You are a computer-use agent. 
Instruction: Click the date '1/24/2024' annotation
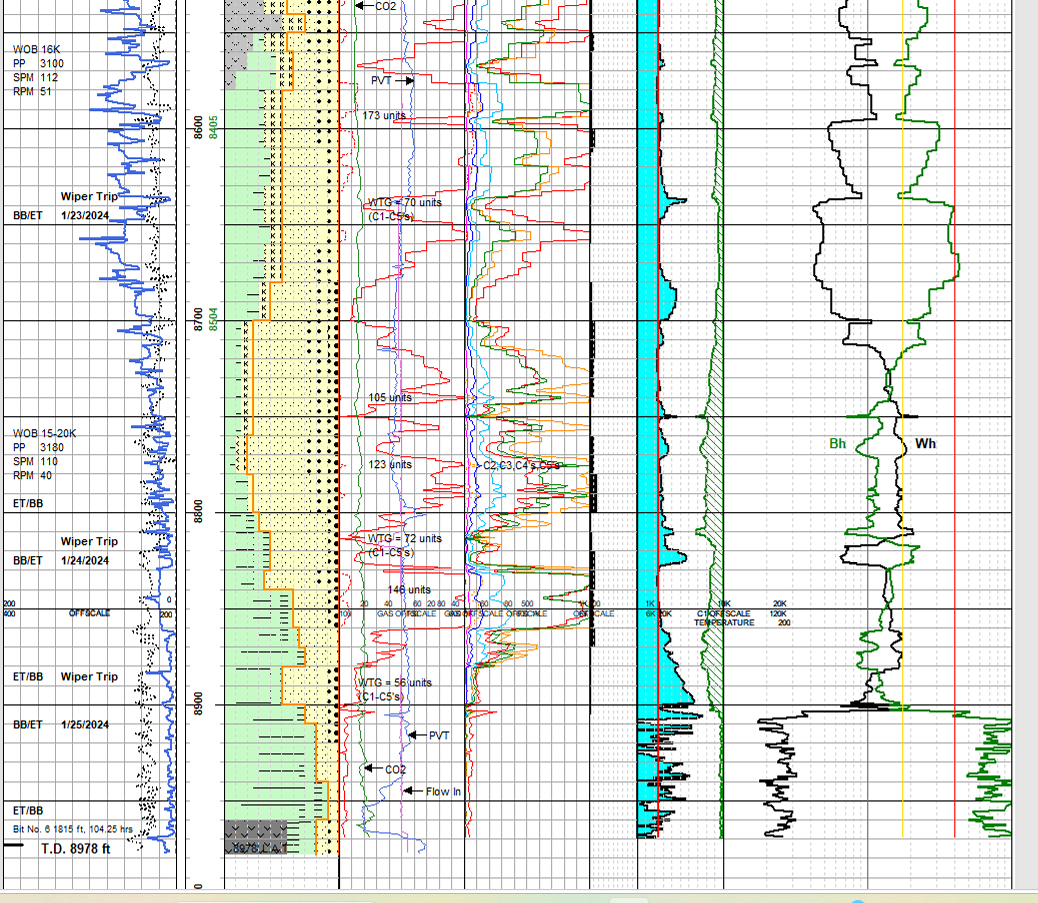pyautogui.click(x=85, y=560)
